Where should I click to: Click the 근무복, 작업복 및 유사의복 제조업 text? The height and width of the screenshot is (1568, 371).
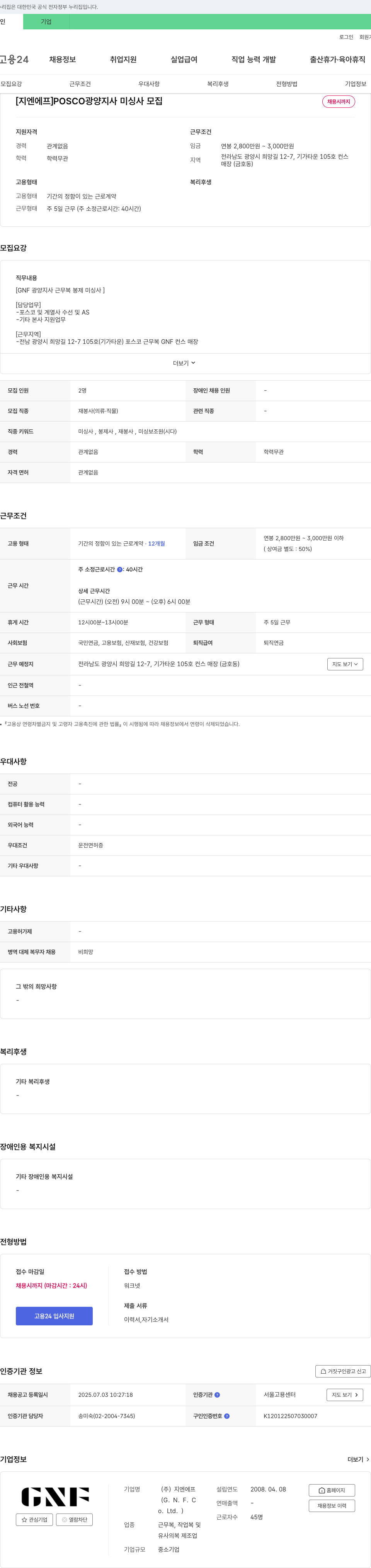click(x=179, y=1530)
